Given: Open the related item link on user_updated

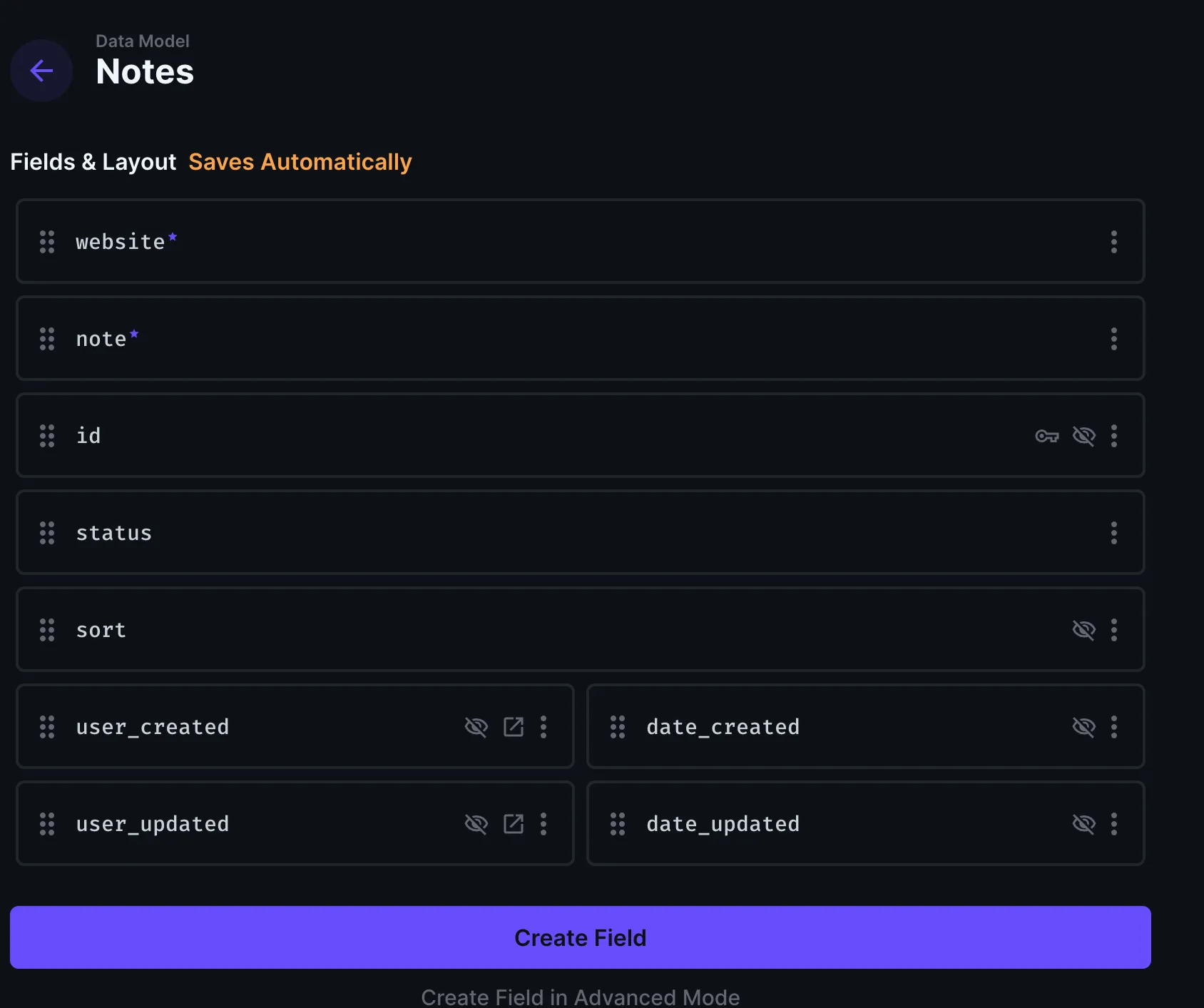Looking at the screenshot, I should coord(514,824).
